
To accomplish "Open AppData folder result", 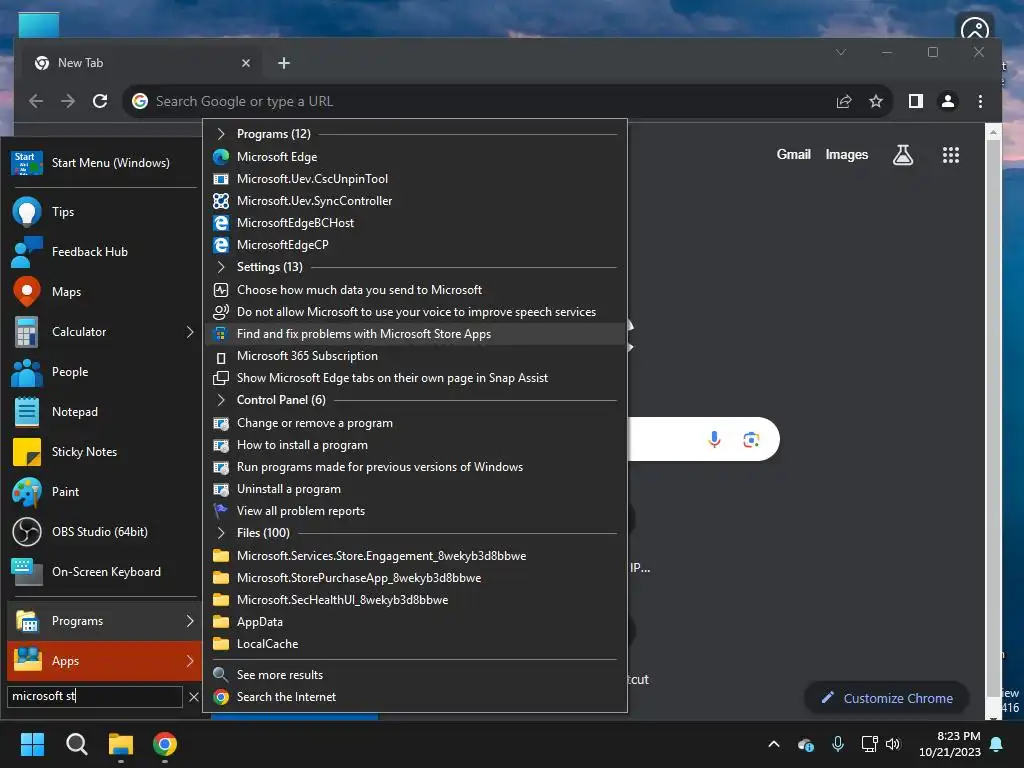I will (x=415, y=622).
